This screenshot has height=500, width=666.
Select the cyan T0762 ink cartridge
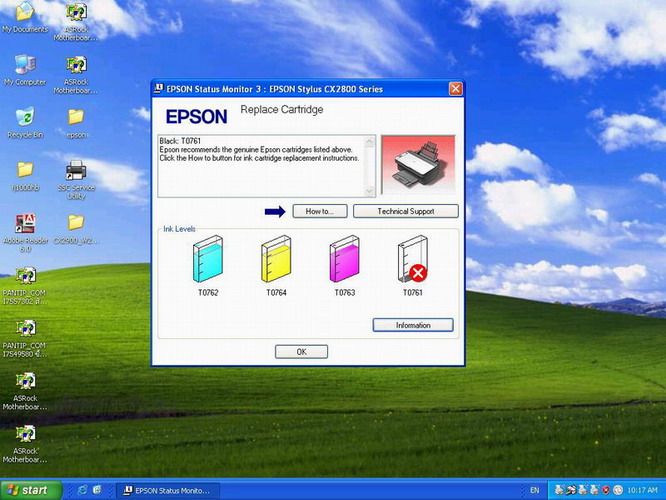[208, 259]
